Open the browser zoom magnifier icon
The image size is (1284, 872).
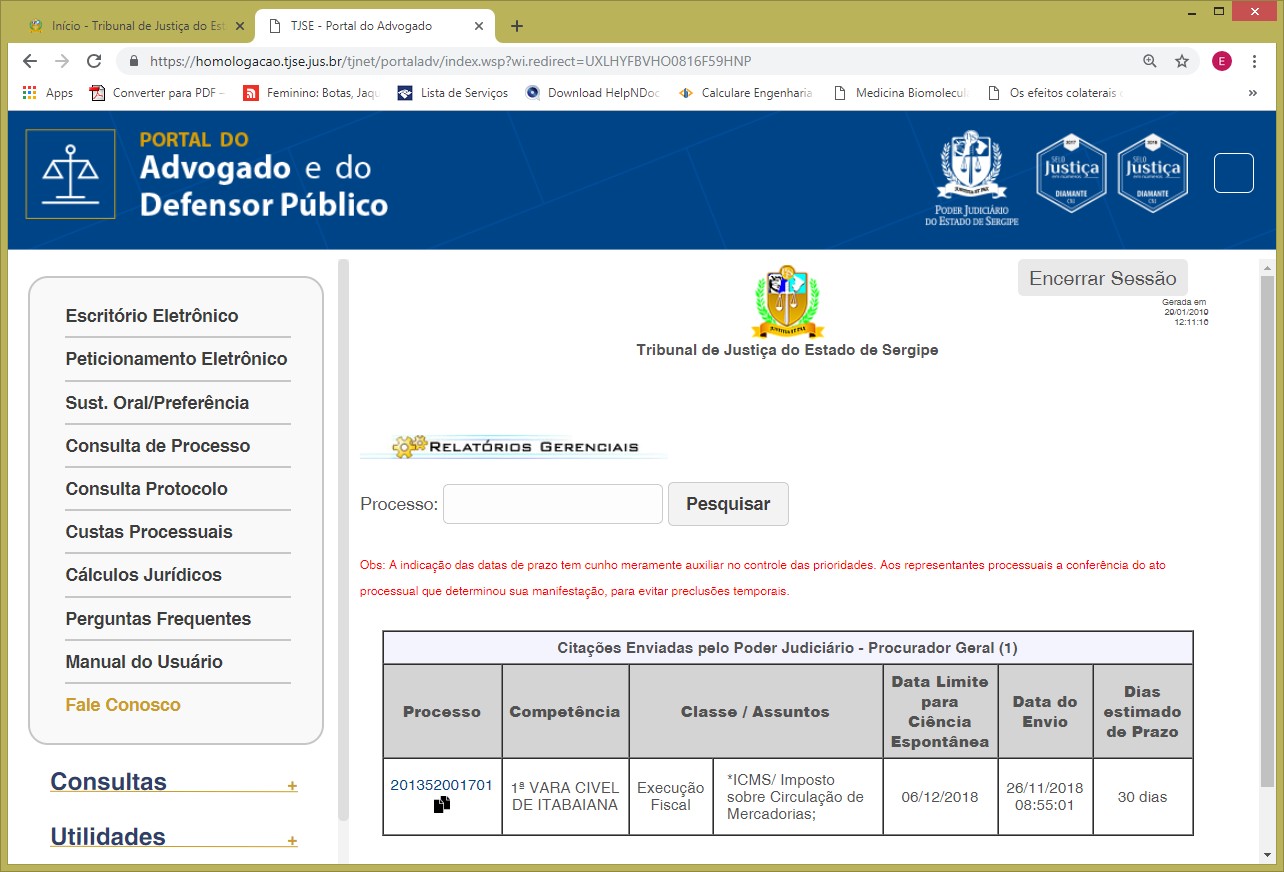1150,61
